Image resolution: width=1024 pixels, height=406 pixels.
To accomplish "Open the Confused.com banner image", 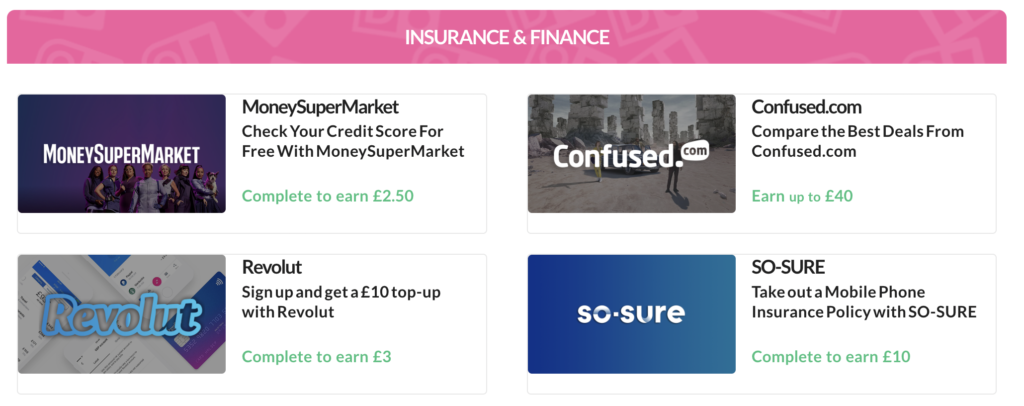I will (x=632, y=153).
